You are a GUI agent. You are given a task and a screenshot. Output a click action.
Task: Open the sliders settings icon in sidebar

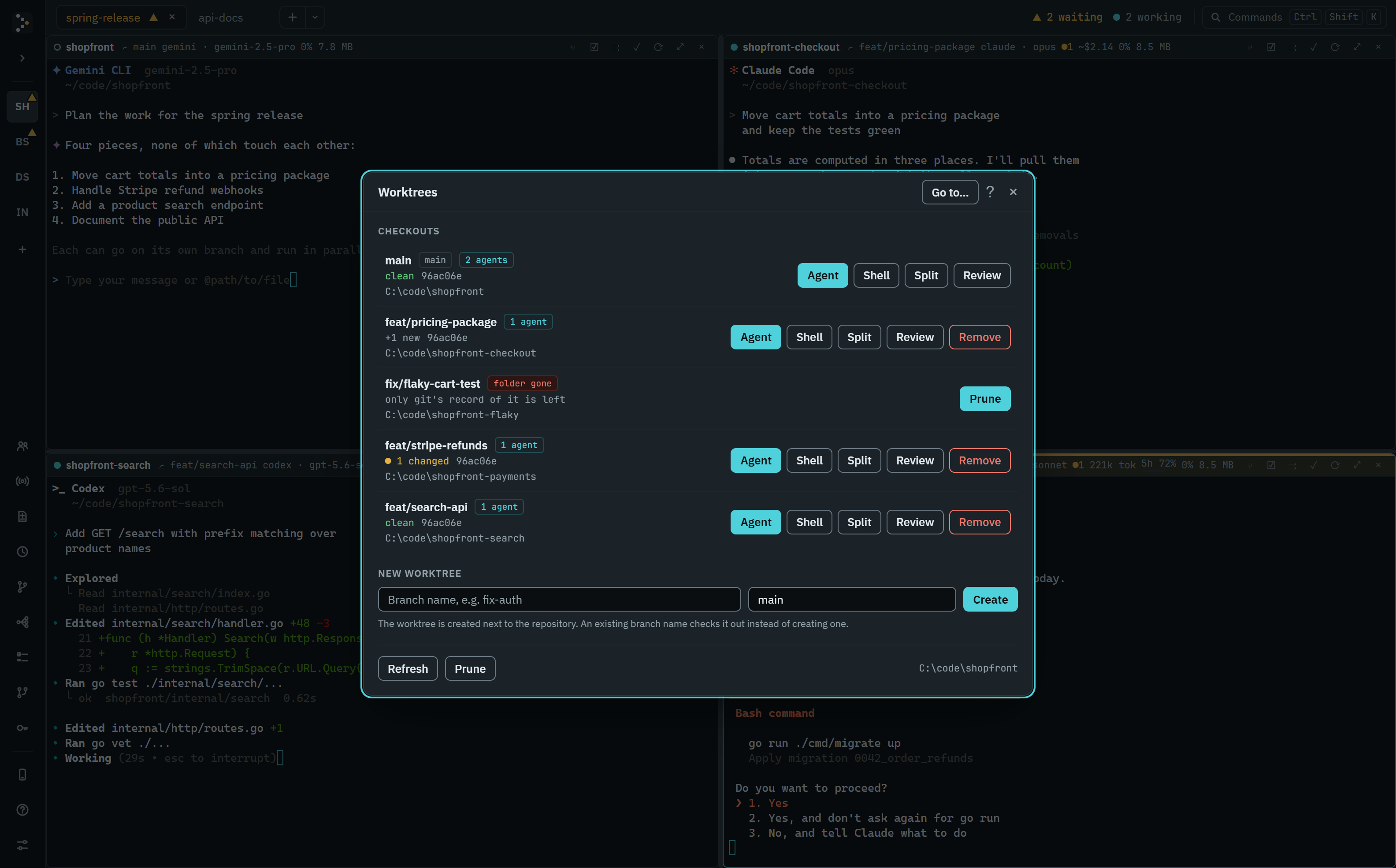pyautogui.click(x=22, y=845)
